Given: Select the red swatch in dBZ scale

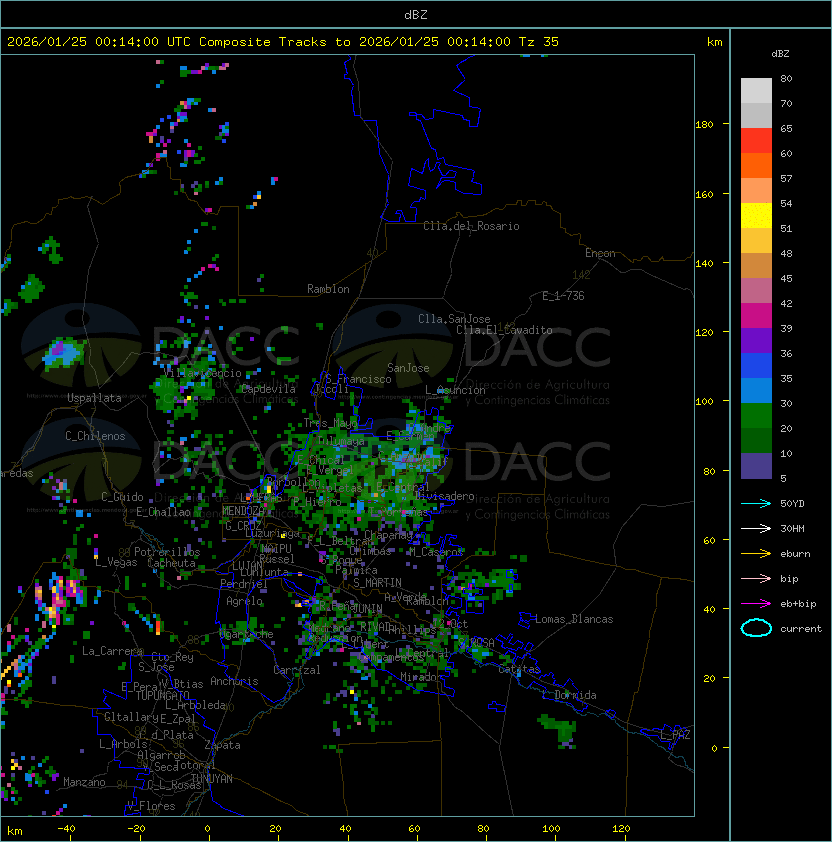Looking at the screenshot, I should click(756, 141).
